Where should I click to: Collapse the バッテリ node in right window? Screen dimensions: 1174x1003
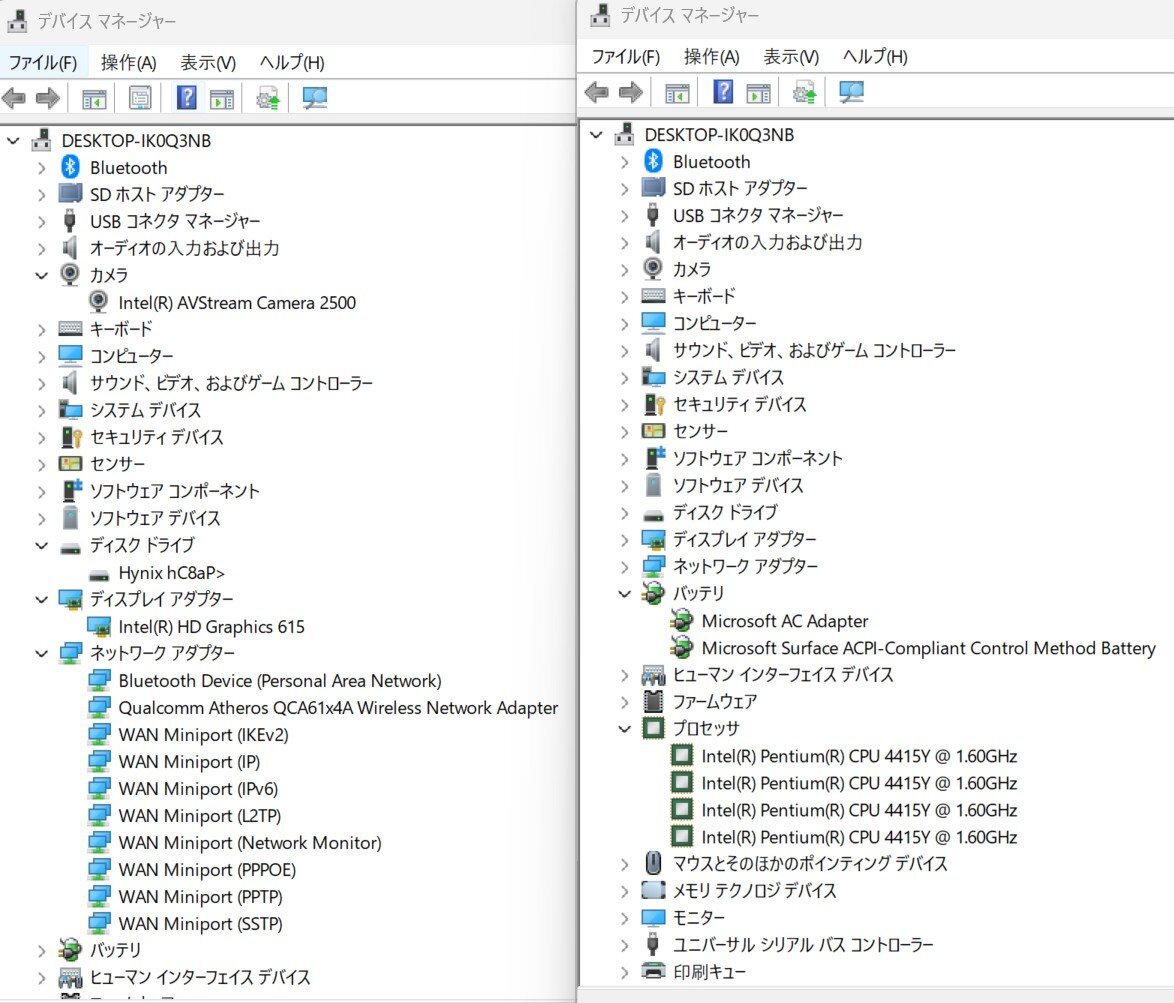click(624, 594)
